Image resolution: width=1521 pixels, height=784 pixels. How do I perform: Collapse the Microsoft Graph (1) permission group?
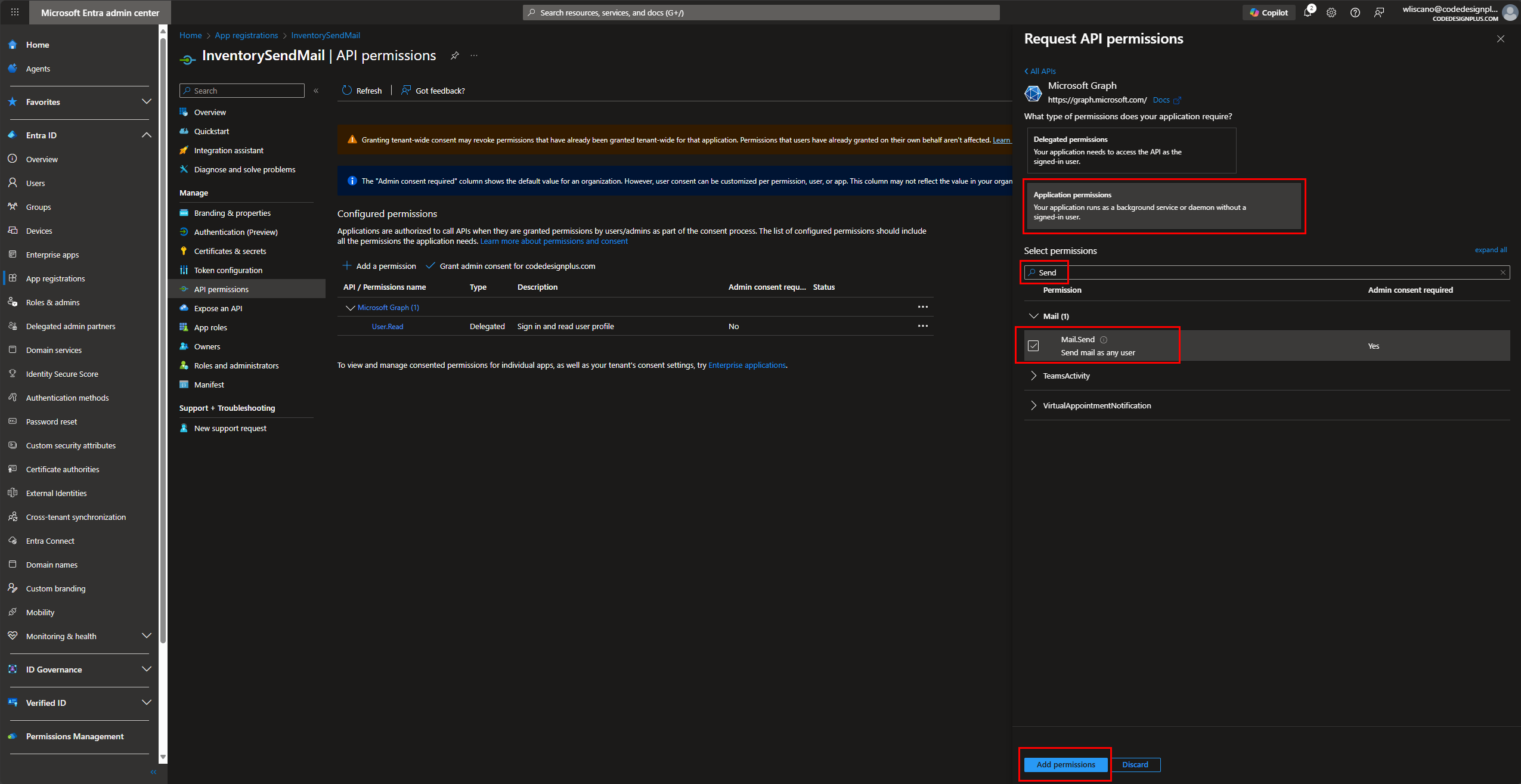350,308
